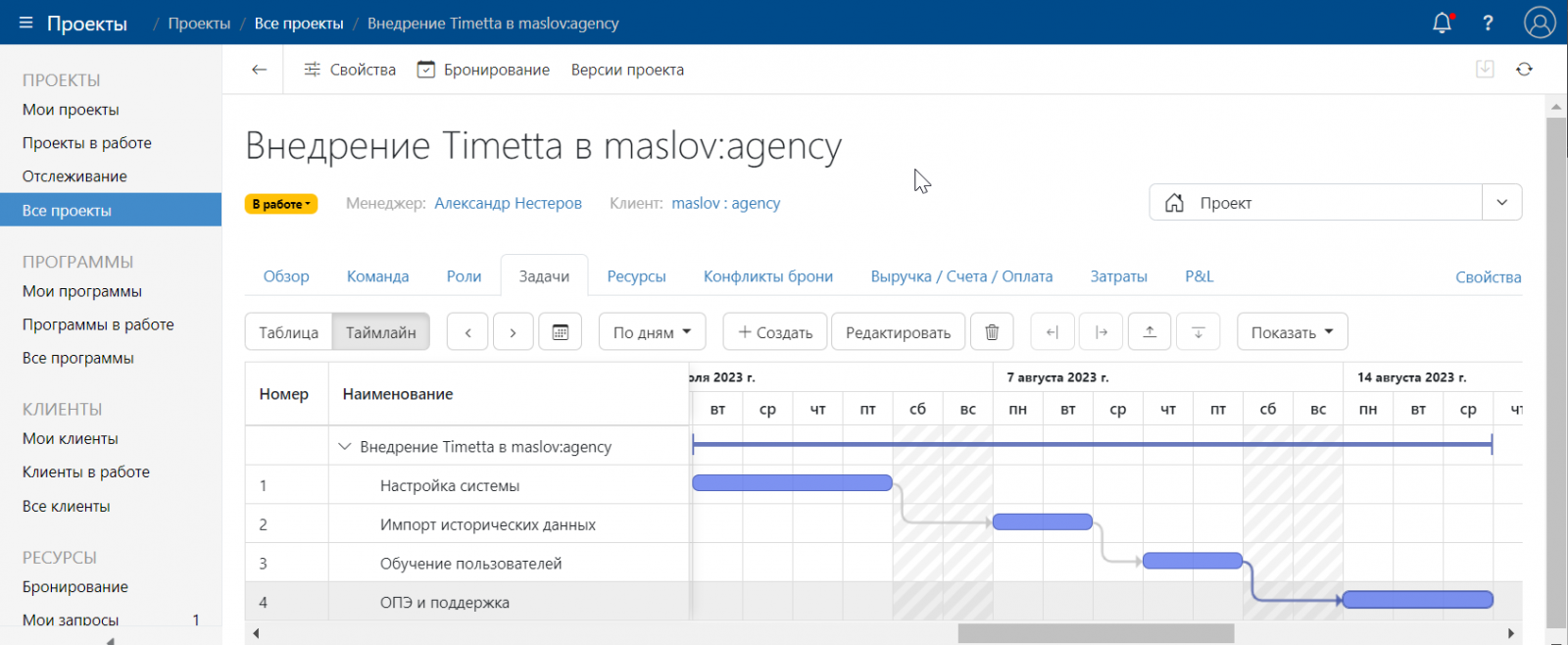Screen dimensions: 1568x645
Task: Refresh the project with reload icon
Action: [1524, 70]
